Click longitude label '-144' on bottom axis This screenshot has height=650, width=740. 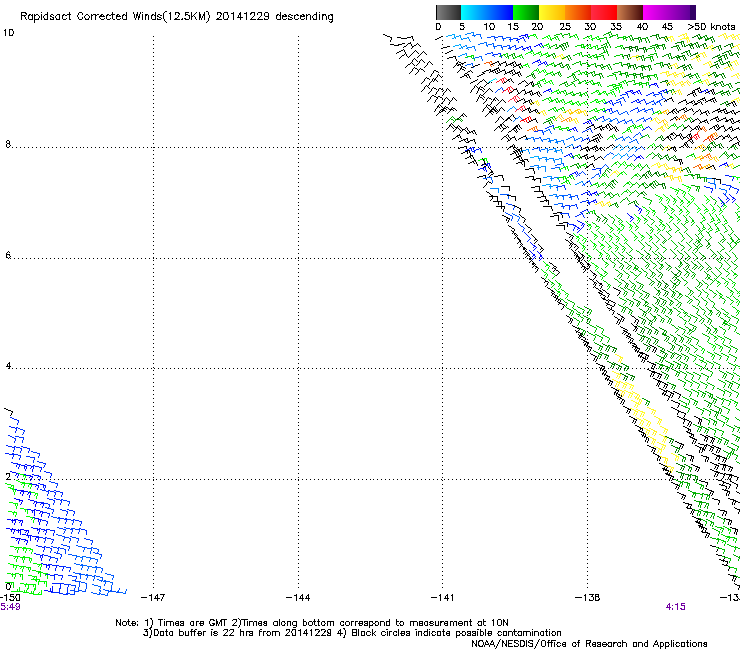pos(298,598)
